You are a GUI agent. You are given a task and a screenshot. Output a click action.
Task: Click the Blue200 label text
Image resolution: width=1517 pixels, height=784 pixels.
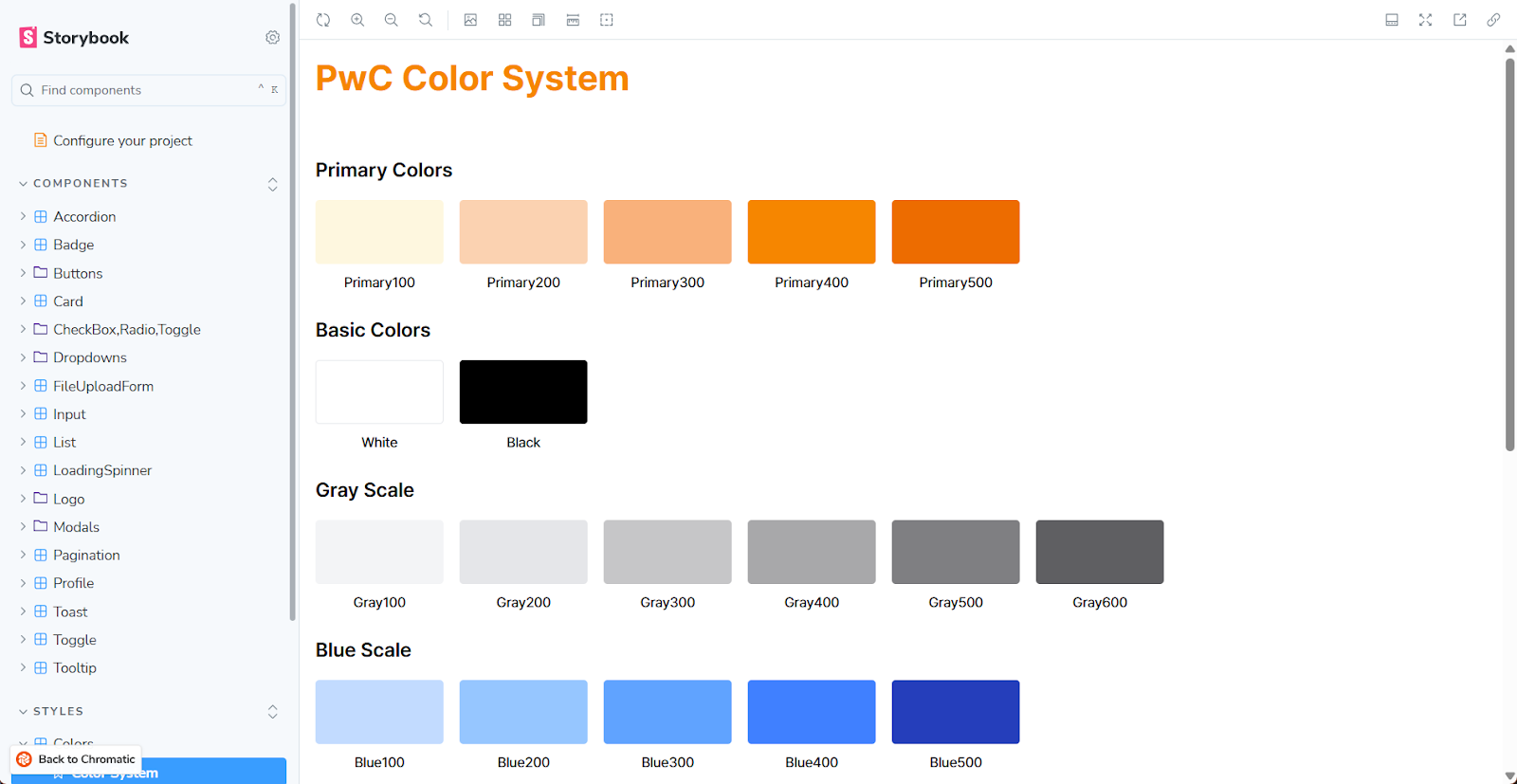pos(523,762)
